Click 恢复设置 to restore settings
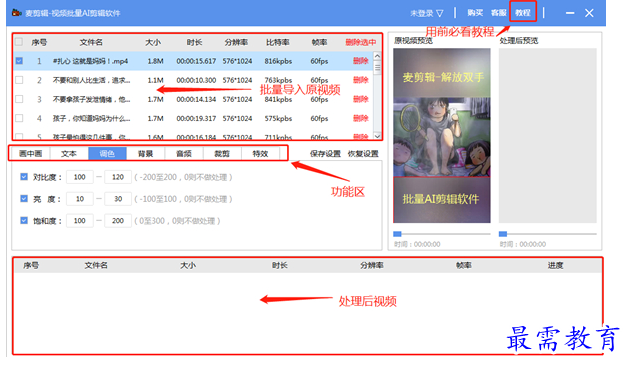Viewport: 628px width, 370px height. [363, 154]
